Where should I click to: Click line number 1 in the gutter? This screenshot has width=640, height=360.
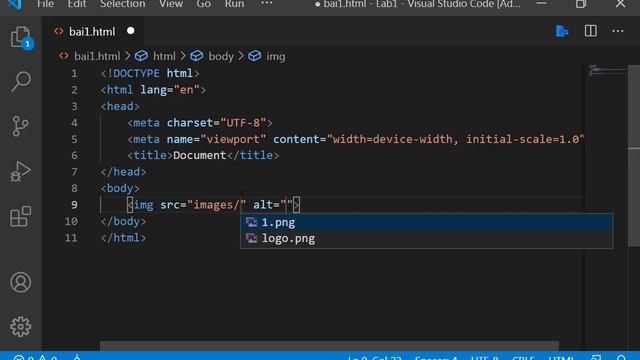(74, 73)
